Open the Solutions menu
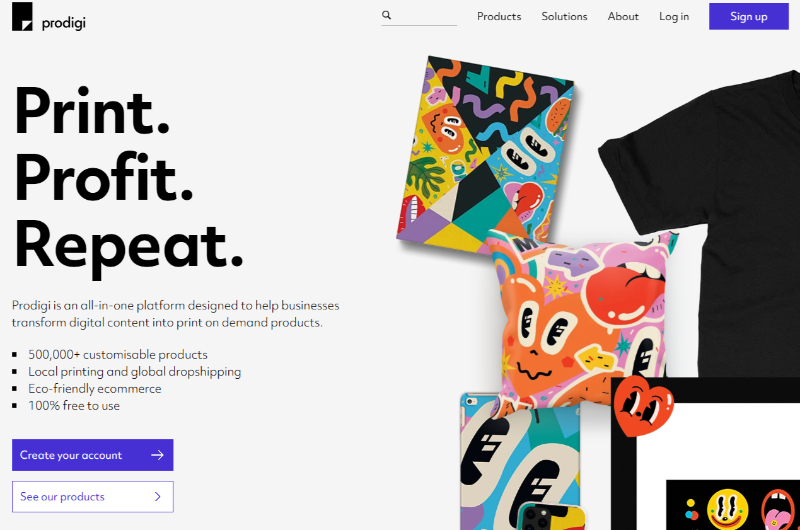800x530 pixels. click(x=564, y=16)
